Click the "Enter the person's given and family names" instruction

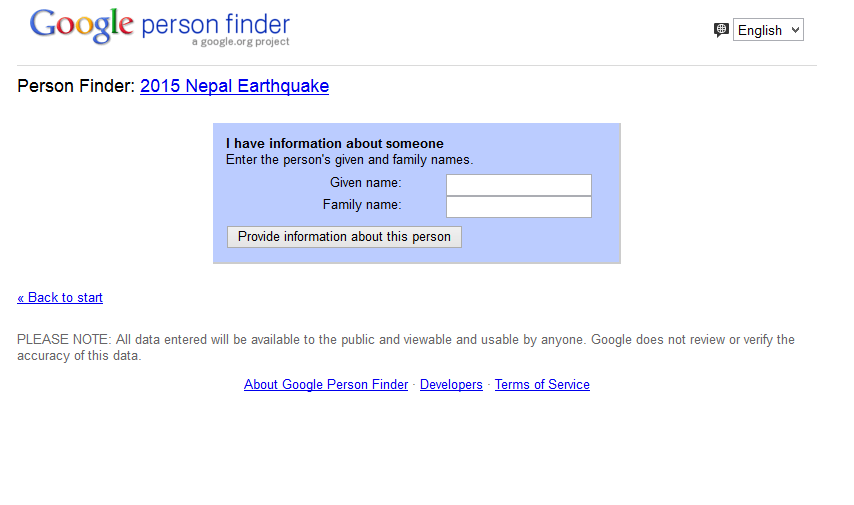[x=349, y=160]
